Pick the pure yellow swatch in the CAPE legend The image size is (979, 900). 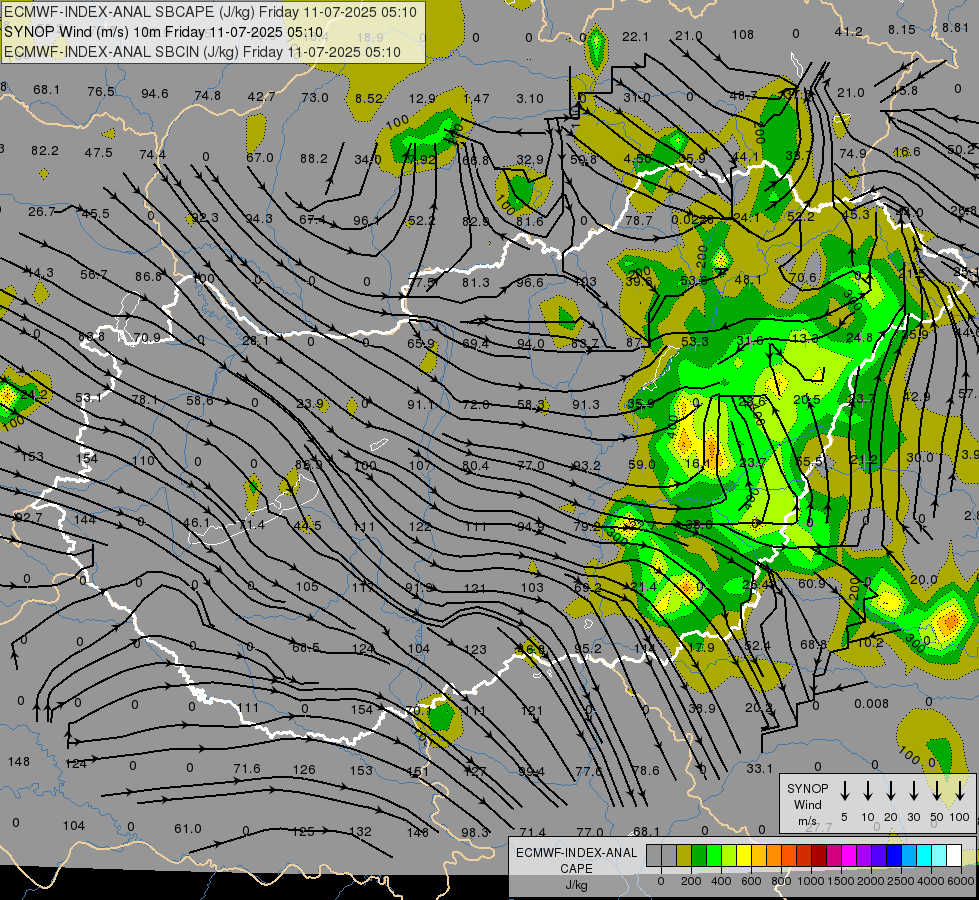(744, 856)
